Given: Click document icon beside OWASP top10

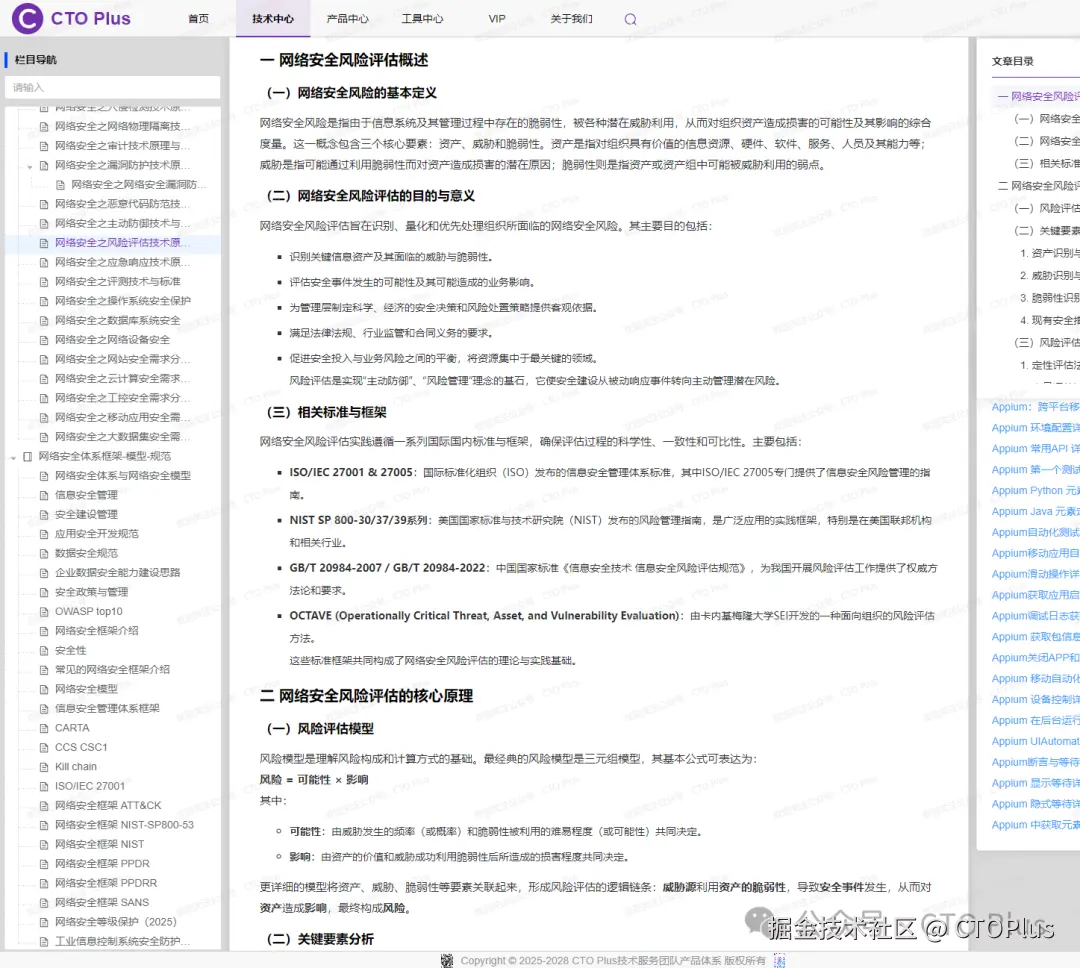Looking at the screenshot, I should [44, 612].
